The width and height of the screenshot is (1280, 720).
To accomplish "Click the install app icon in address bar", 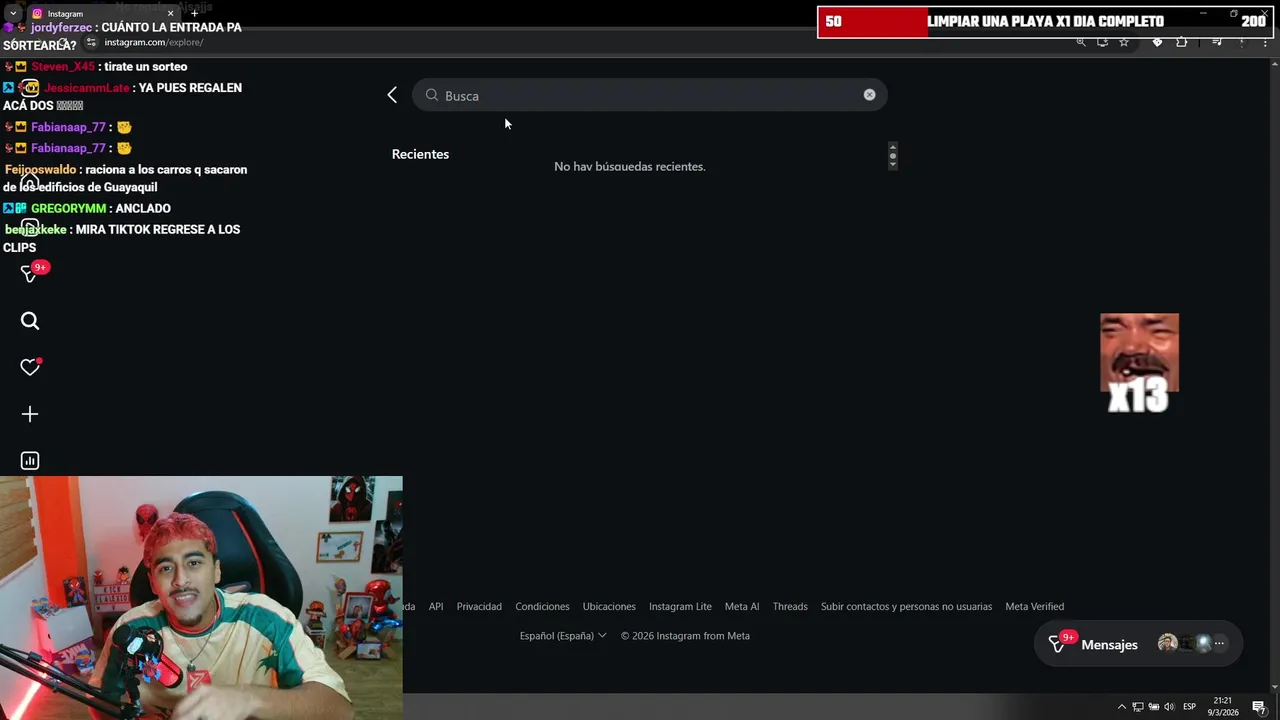I will (x=1102, y=42).
